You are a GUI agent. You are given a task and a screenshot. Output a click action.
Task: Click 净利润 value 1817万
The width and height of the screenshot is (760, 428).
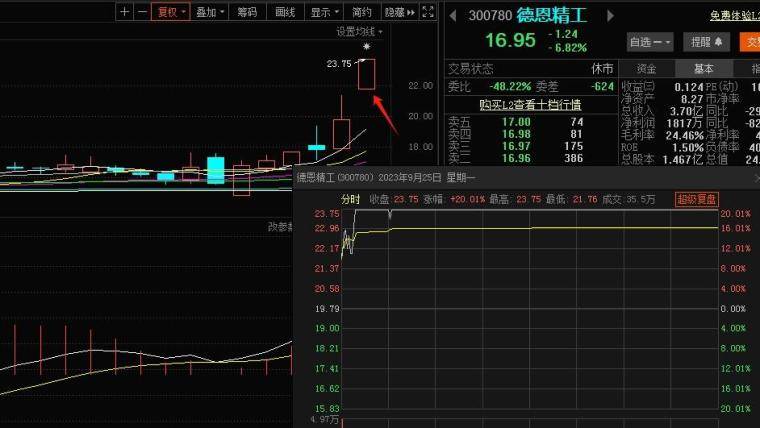[684, 123]
